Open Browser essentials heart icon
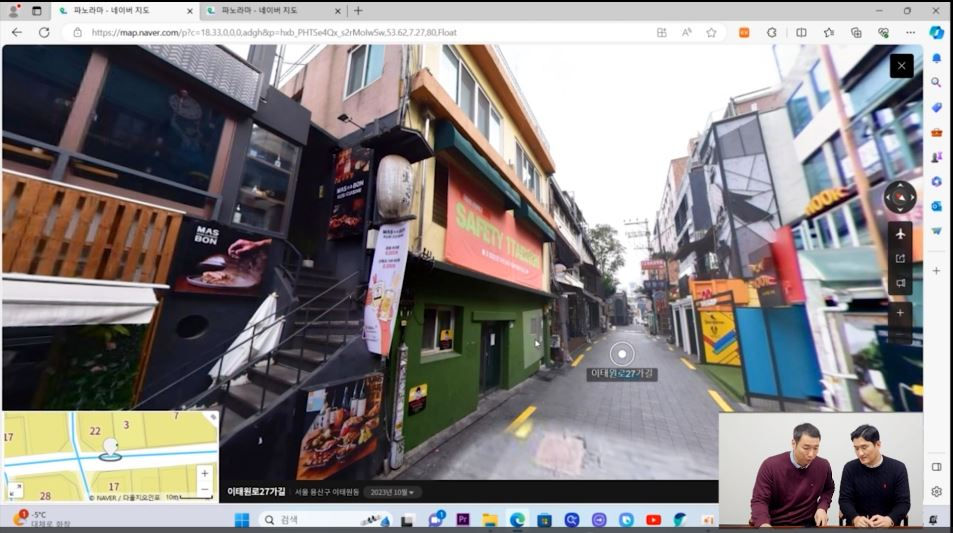Screen dimensions: 953x533 [x=883, y=33]
